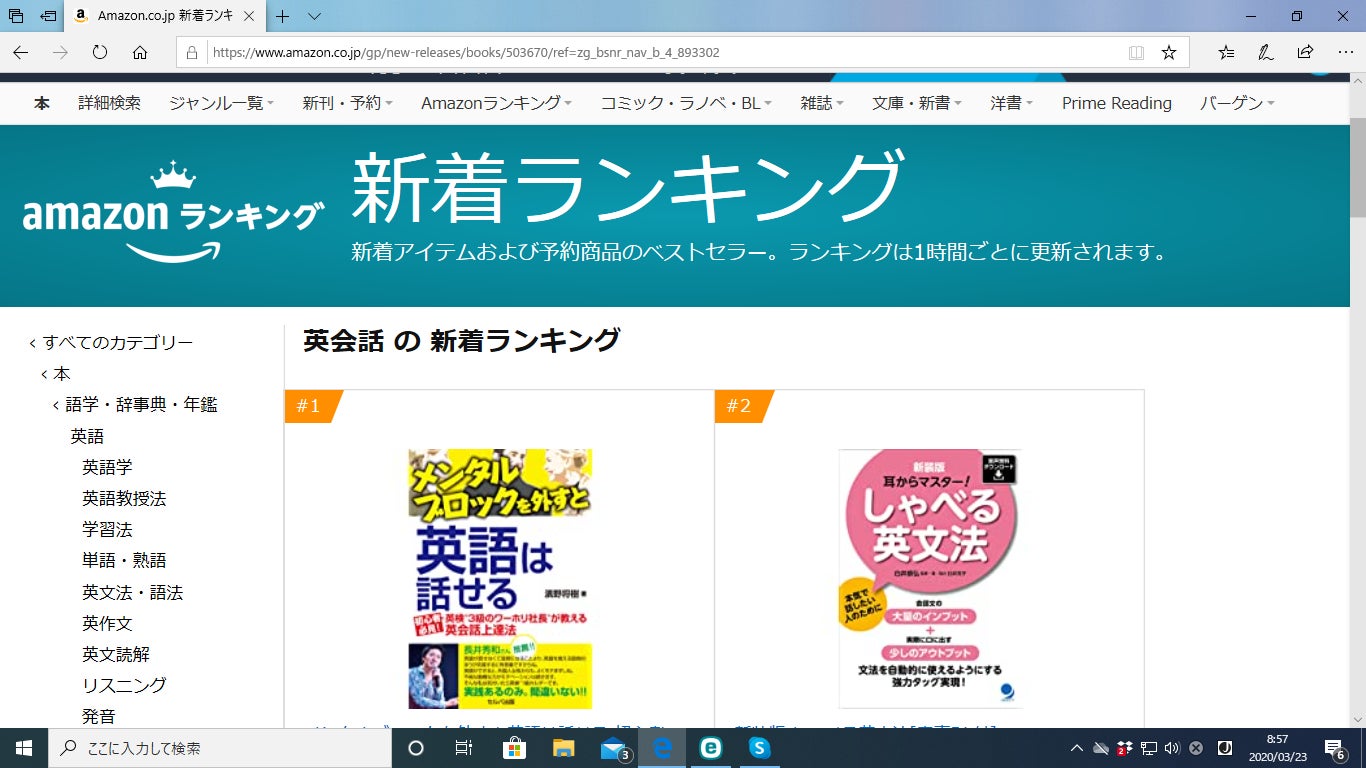This screenshot has height=768, width=1366.
Task: Open the 学習法 category link
Action: [107, 529]
